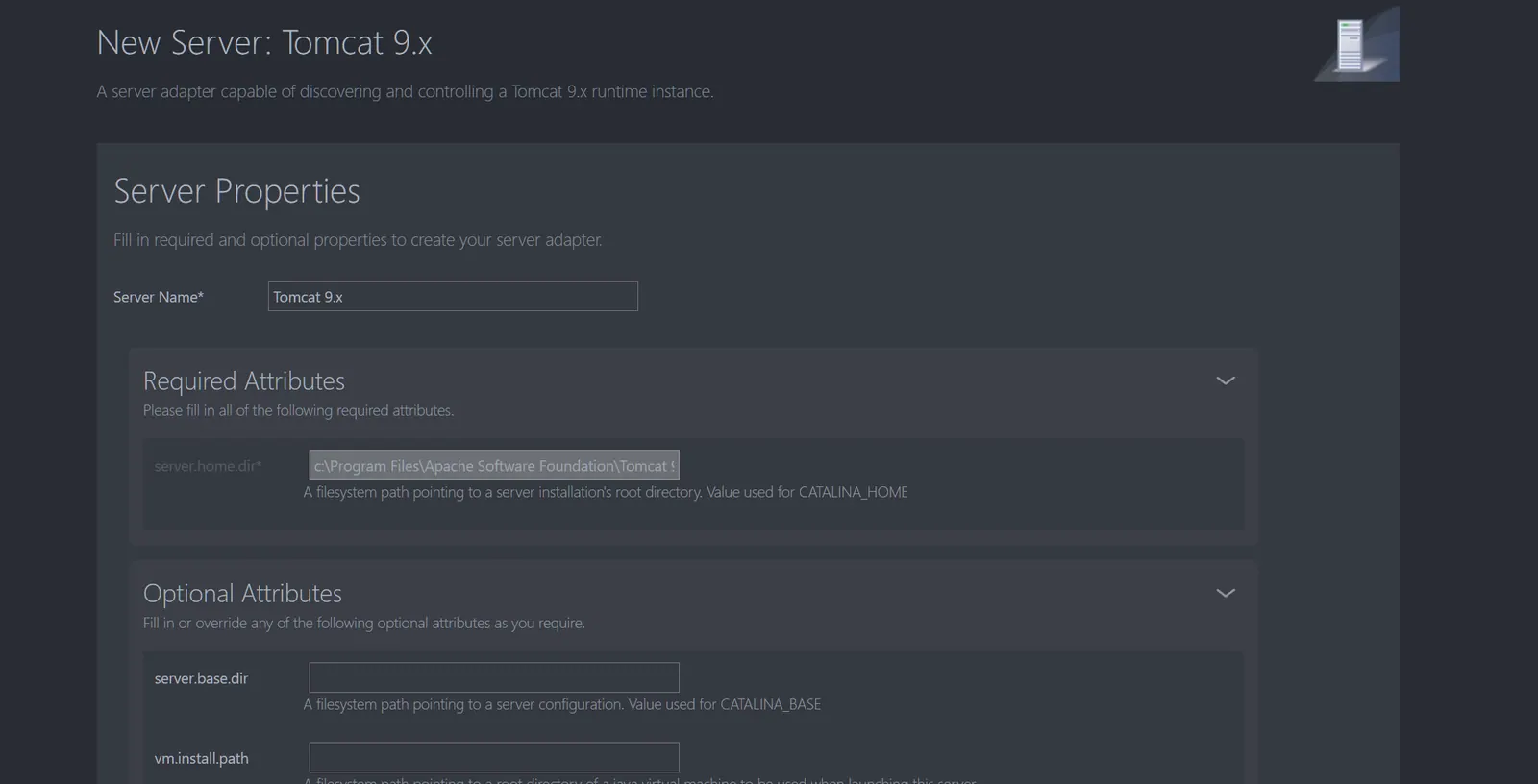Click the server adapter description under the title

[x=405, y=91]
